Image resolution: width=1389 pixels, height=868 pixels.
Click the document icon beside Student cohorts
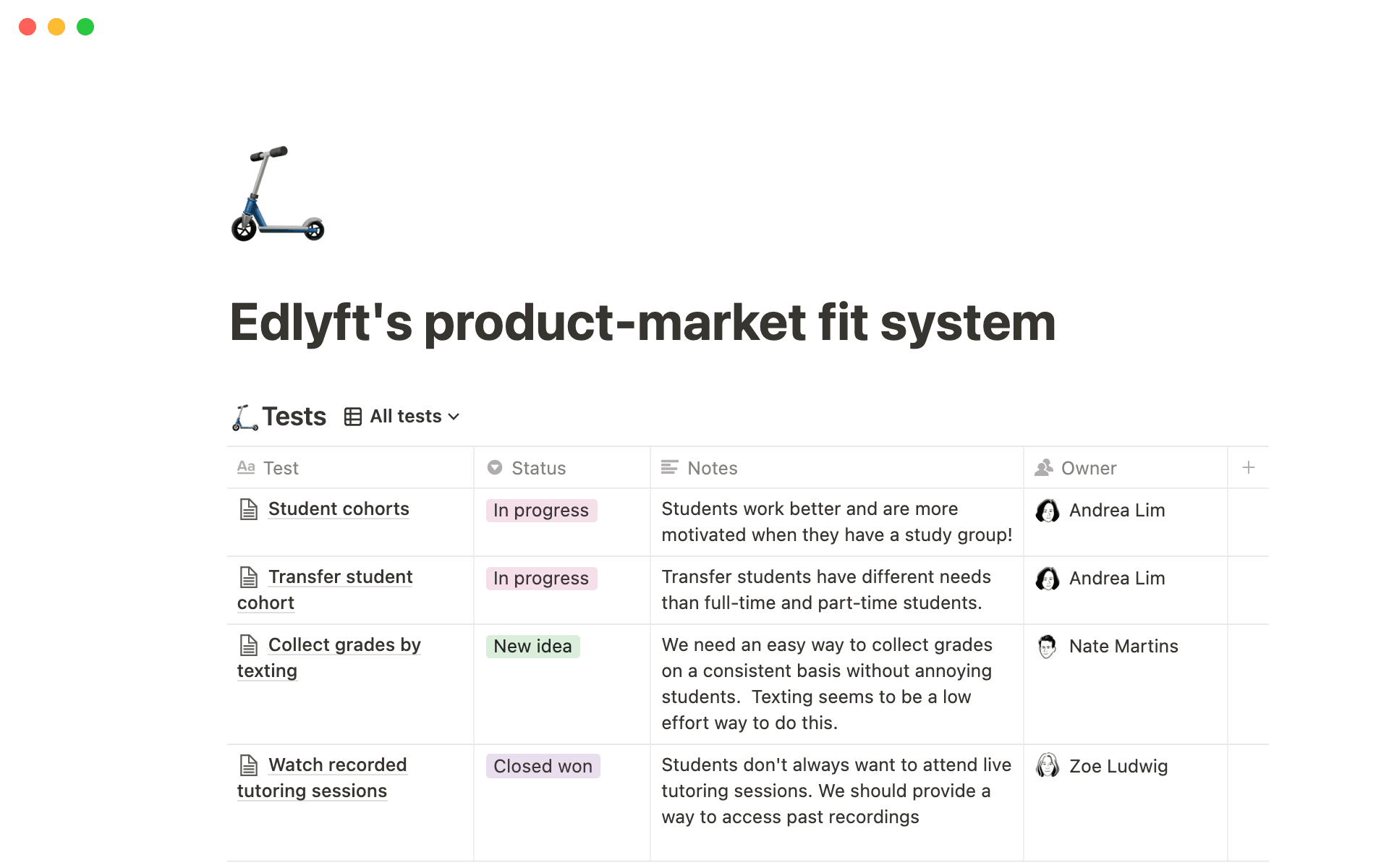[x=249, y=509]
